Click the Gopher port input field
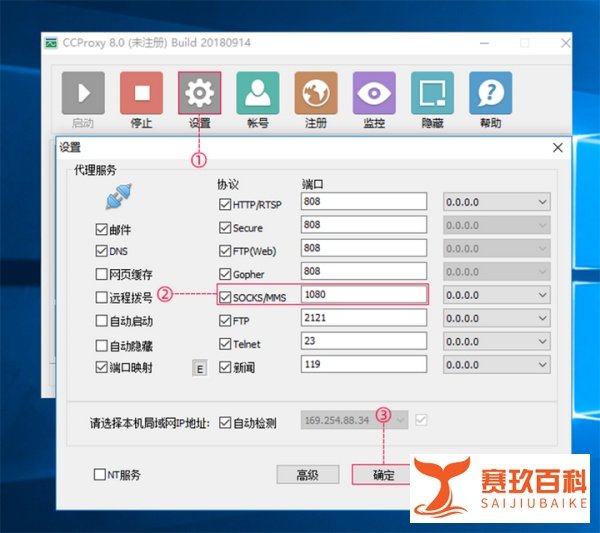Viewport: 600px width, 533px height. (x=364, y=271)
